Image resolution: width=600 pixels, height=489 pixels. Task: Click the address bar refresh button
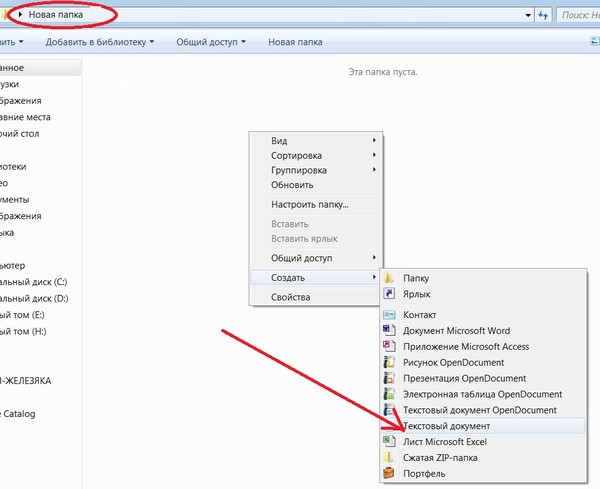542,16
